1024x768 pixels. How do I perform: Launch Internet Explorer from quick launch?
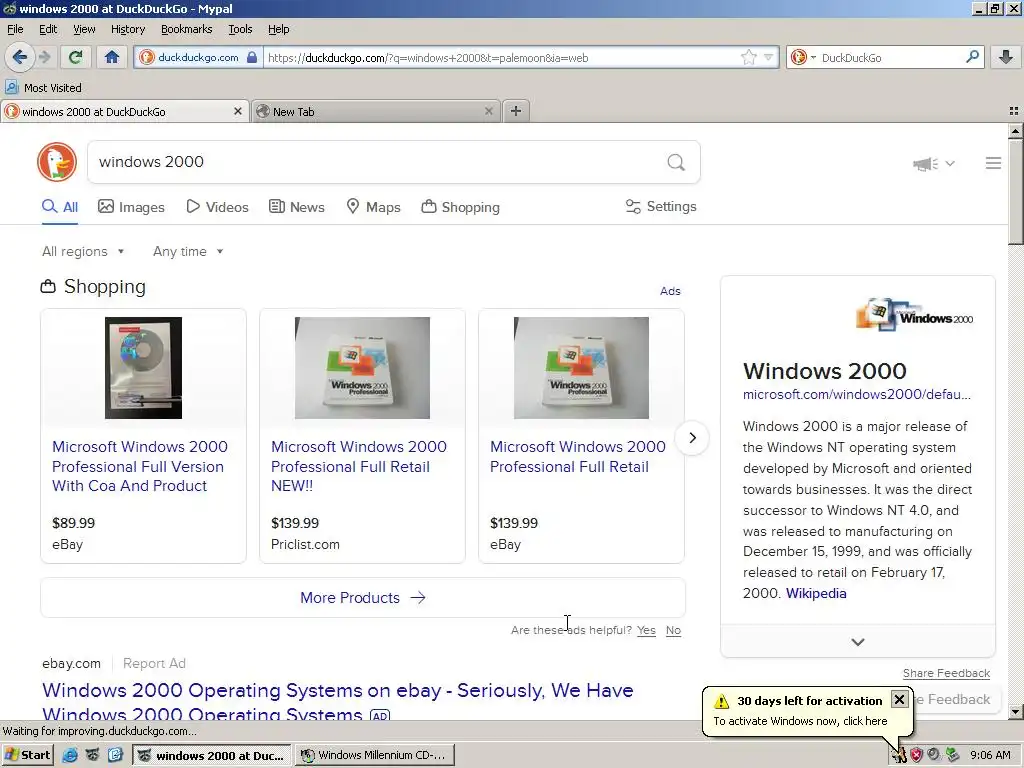[70, 756]
